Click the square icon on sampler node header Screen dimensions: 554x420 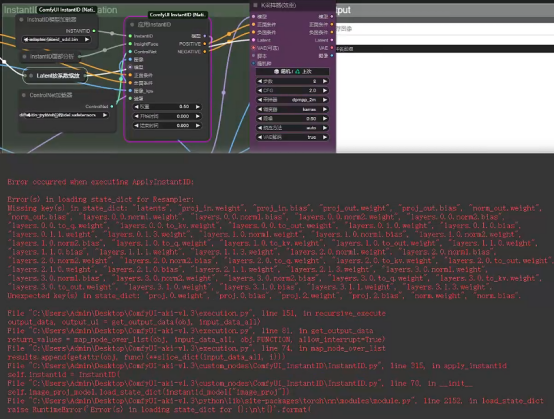(x=255, y=5)
